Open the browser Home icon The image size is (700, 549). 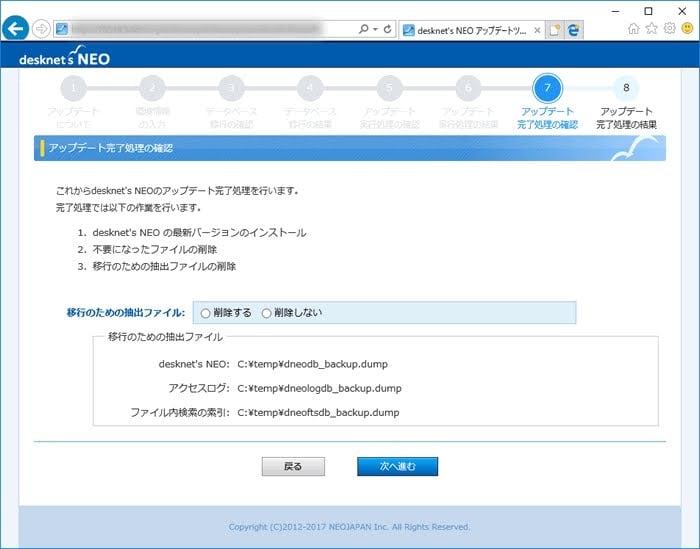[633, 29]
